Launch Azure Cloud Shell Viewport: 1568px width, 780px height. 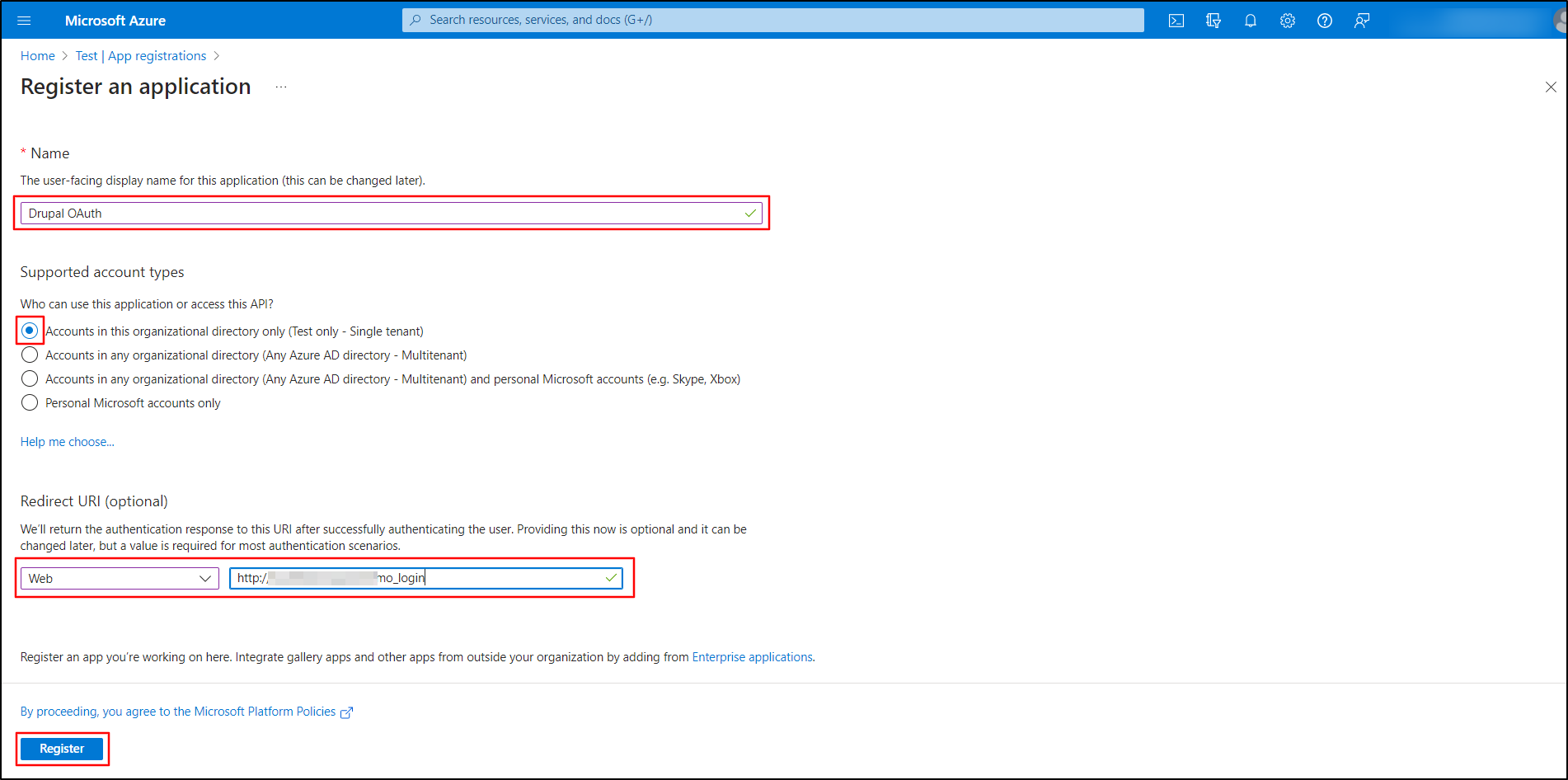click(x=1176, y=20)
